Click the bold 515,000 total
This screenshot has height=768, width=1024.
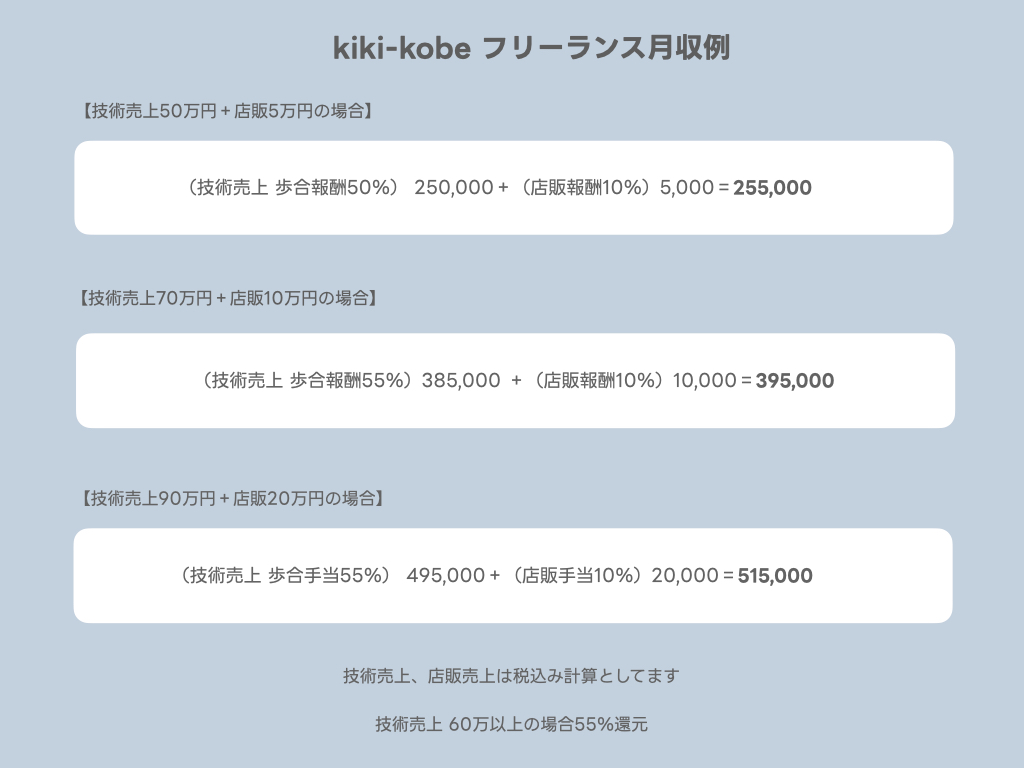(774, 576)
